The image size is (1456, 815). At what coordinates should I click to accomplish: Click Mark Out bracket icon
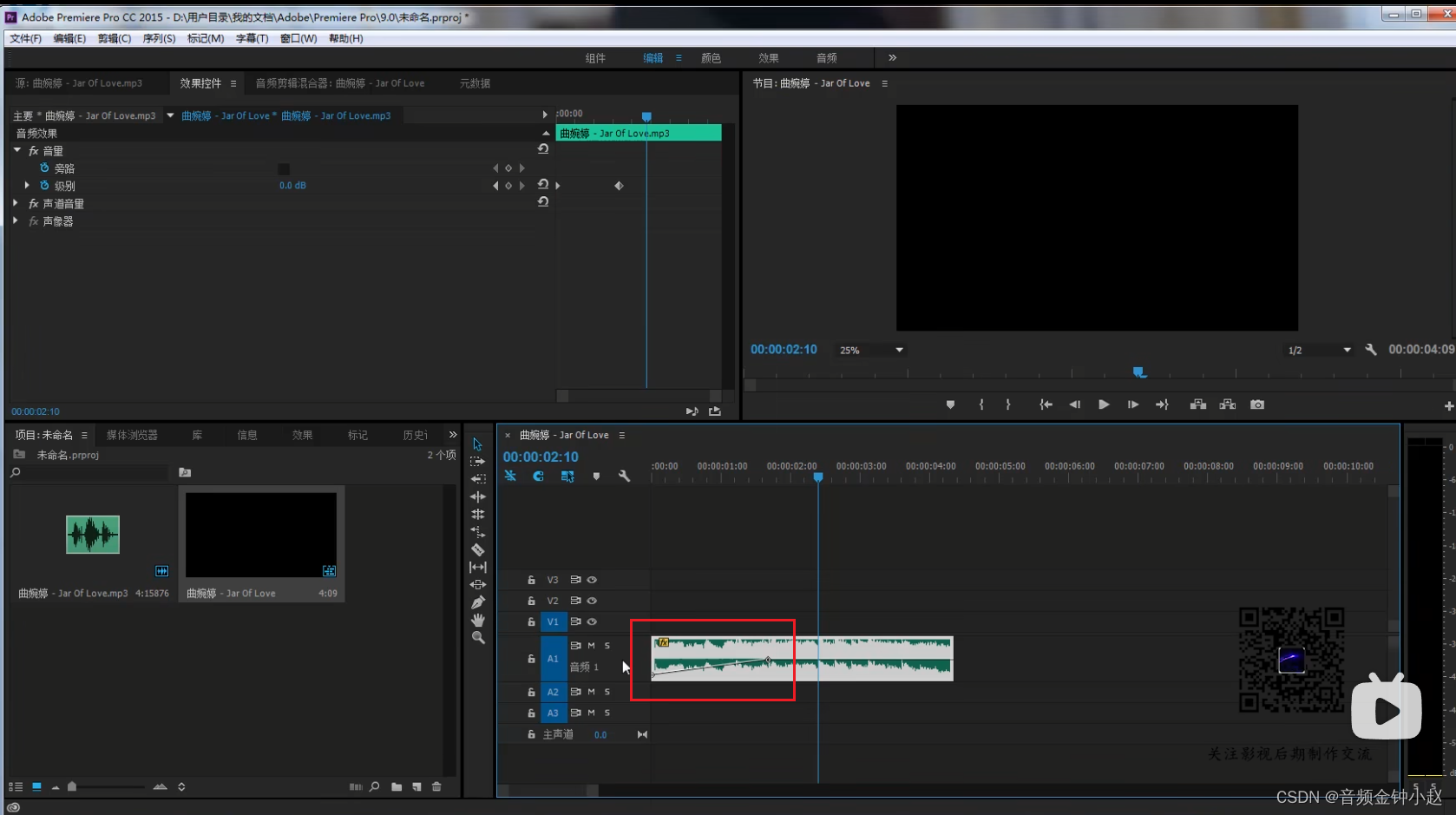point(1008,404)
